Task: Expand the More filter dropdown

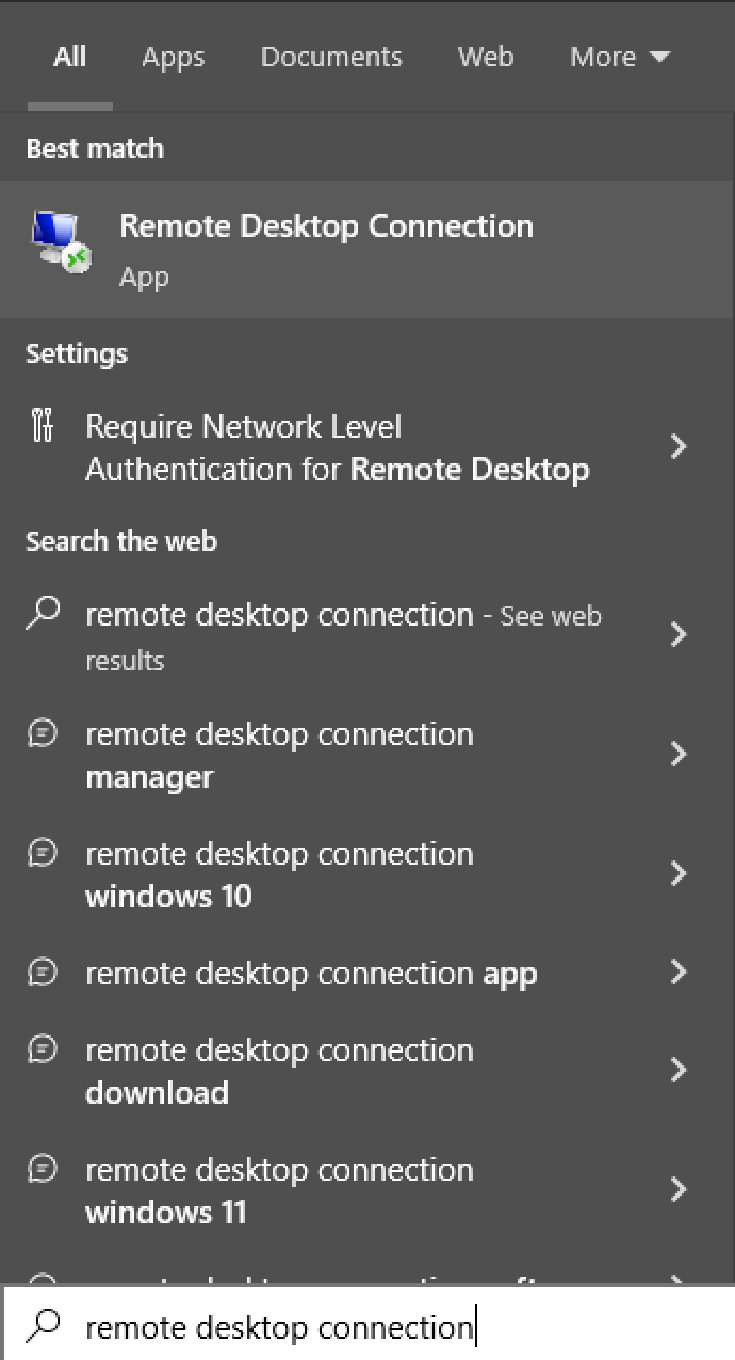Action: pyautogui.click(x=619, y=57)
